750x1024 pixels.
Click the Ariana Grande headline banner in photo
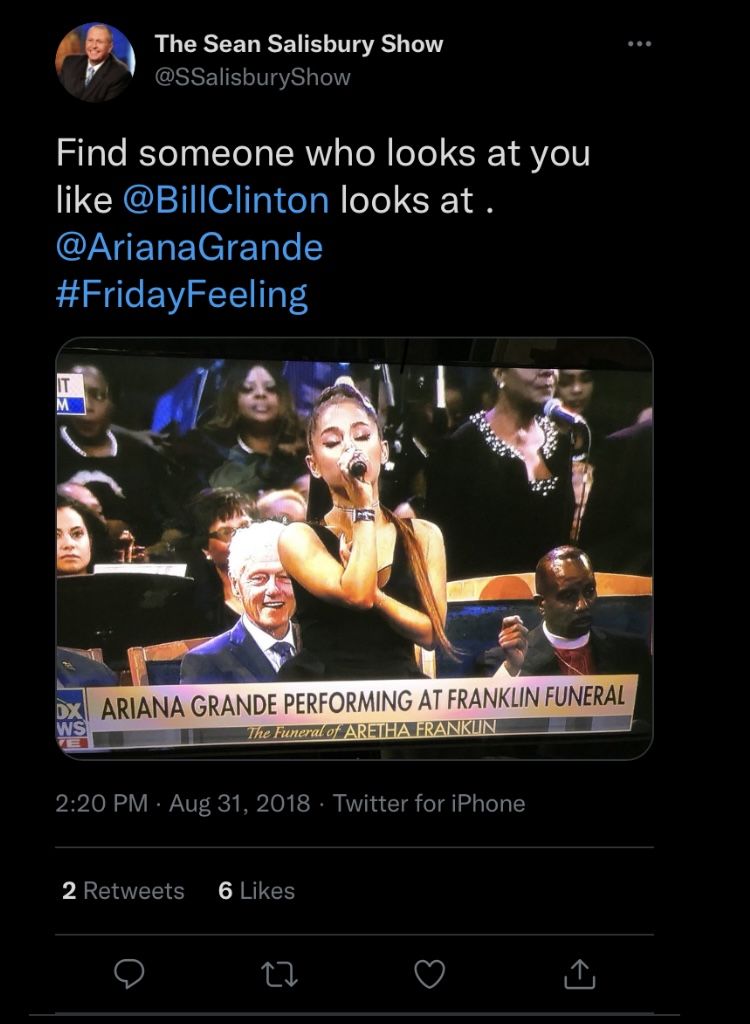tap(364, 697)
